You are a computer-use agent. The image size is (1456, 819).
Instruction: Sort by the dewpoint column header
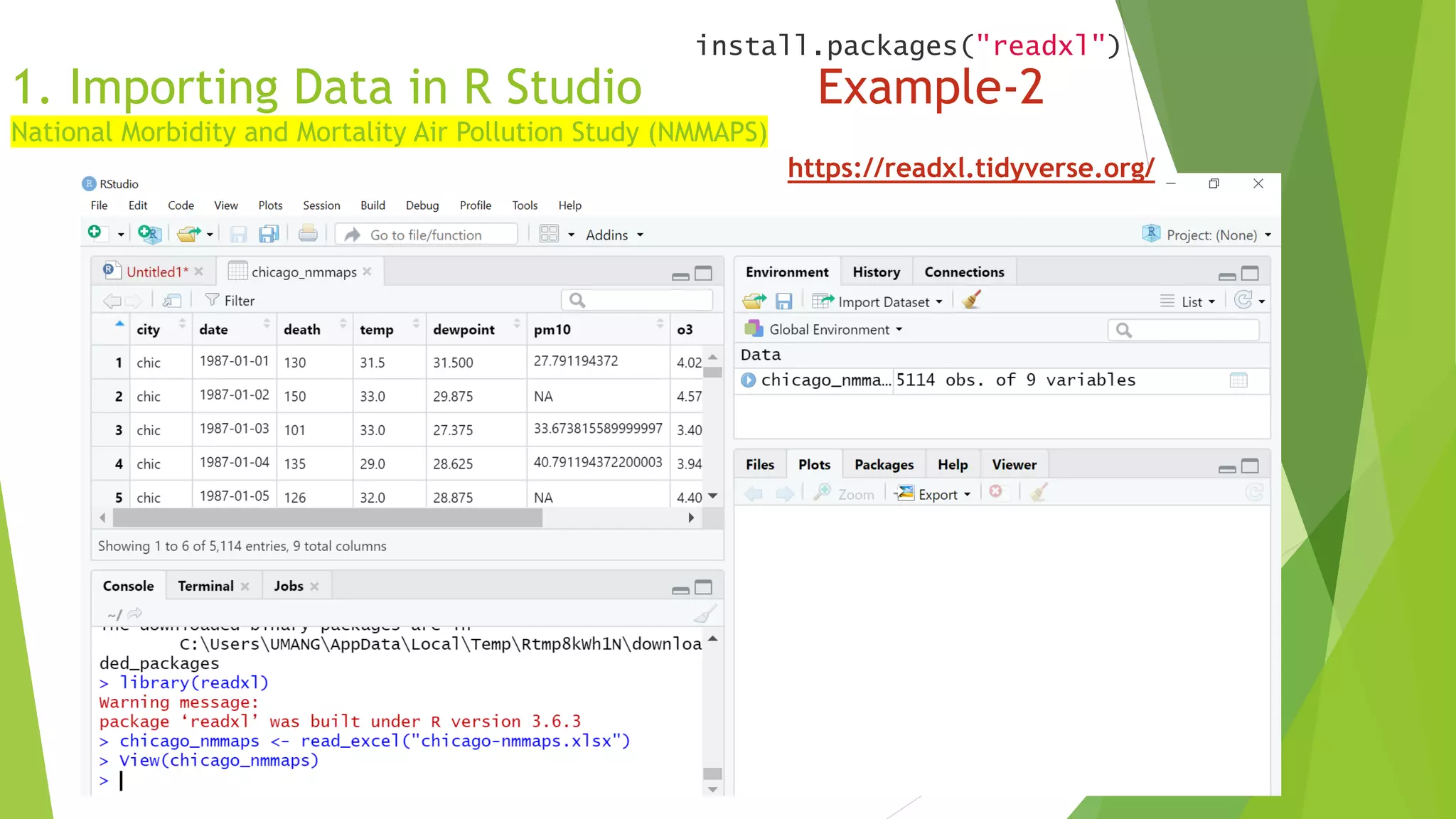(476, 329)
